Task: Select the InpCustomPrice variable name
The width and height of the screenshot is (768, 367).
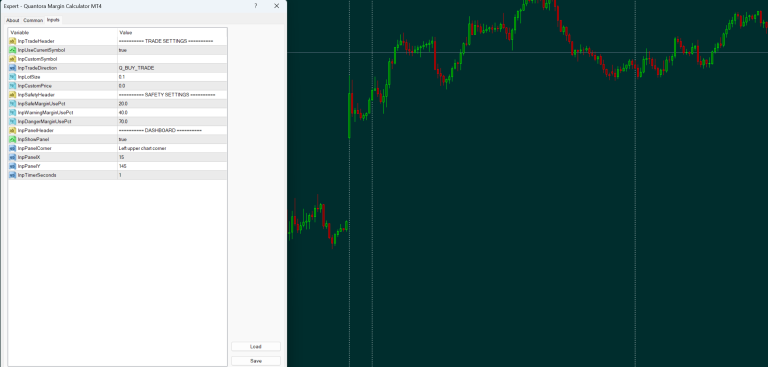Action: coord(34,86)
